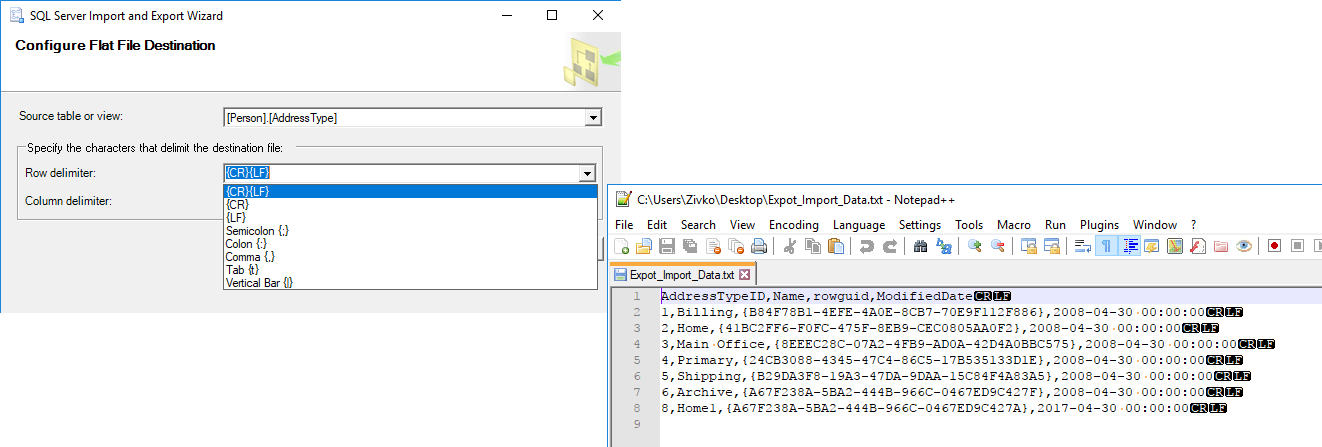This screenshot has width=1322, height=447.
Task: Toggle the Show Indent Guide icon
Action: coord(1130,246)
